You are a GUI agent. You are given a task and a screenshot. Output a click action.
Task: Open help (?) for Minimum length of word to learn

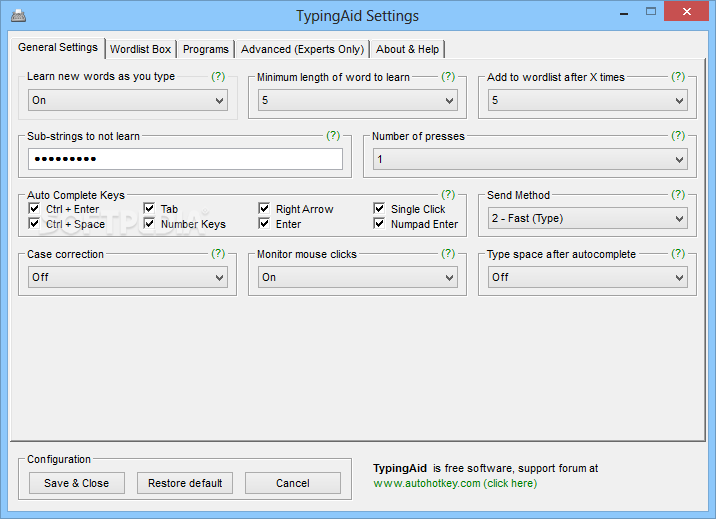point(448,76)
